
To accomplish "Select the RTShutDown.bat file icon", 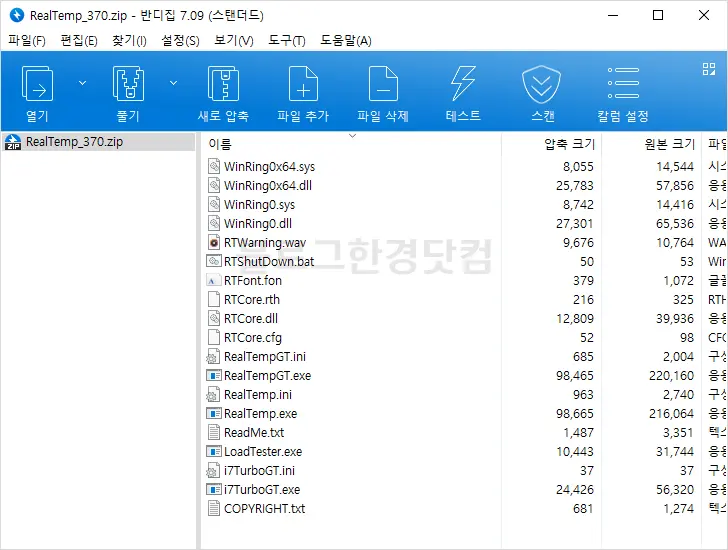I will 214,261.
